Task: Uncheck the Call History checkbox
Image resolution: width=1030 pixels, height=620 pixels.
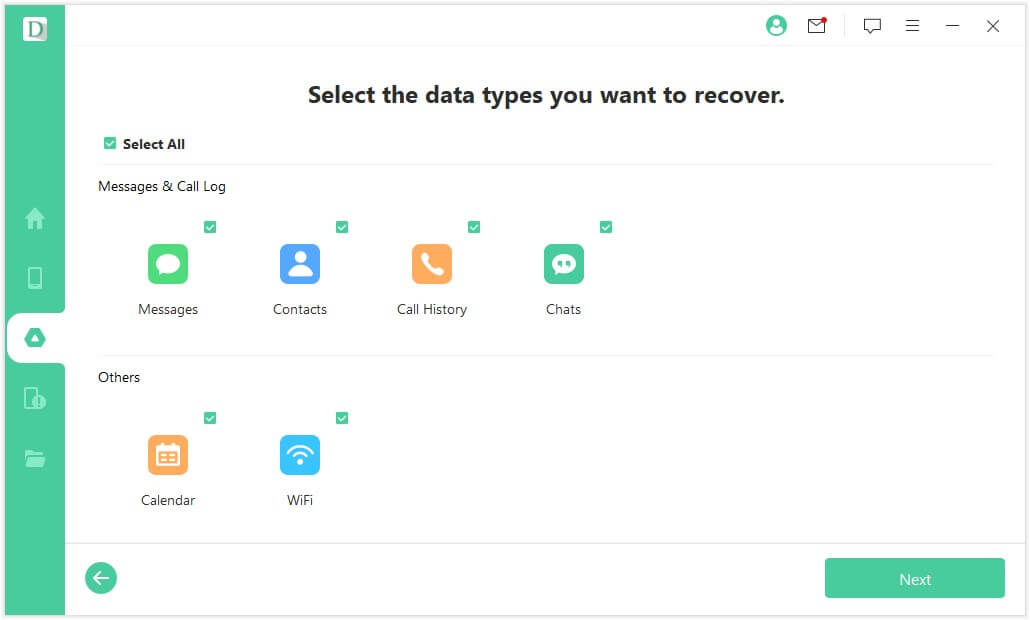Action: pyautogui.click(x=474, y=227)
